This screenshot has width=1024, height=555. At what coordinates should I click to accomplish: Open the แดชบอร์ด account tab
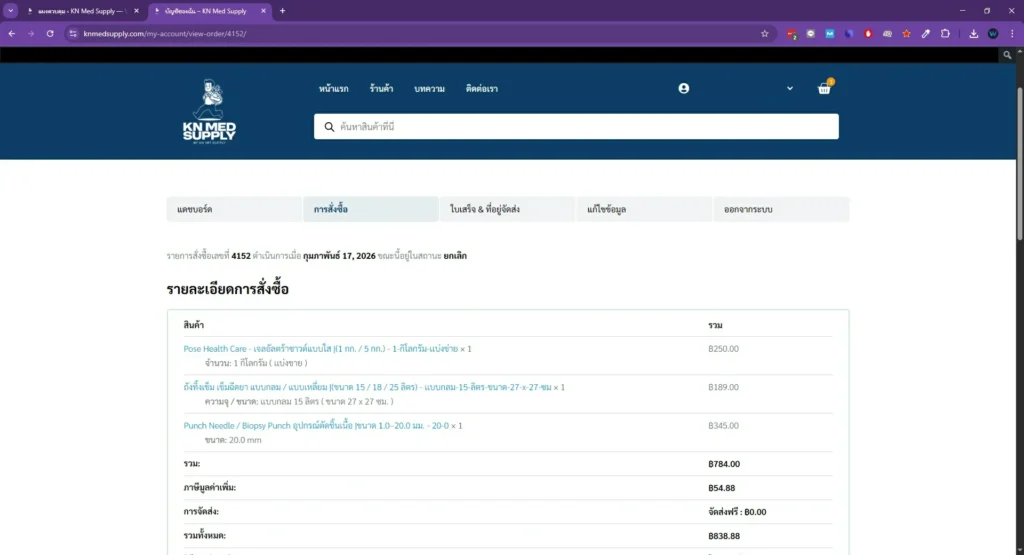[234, 209]
